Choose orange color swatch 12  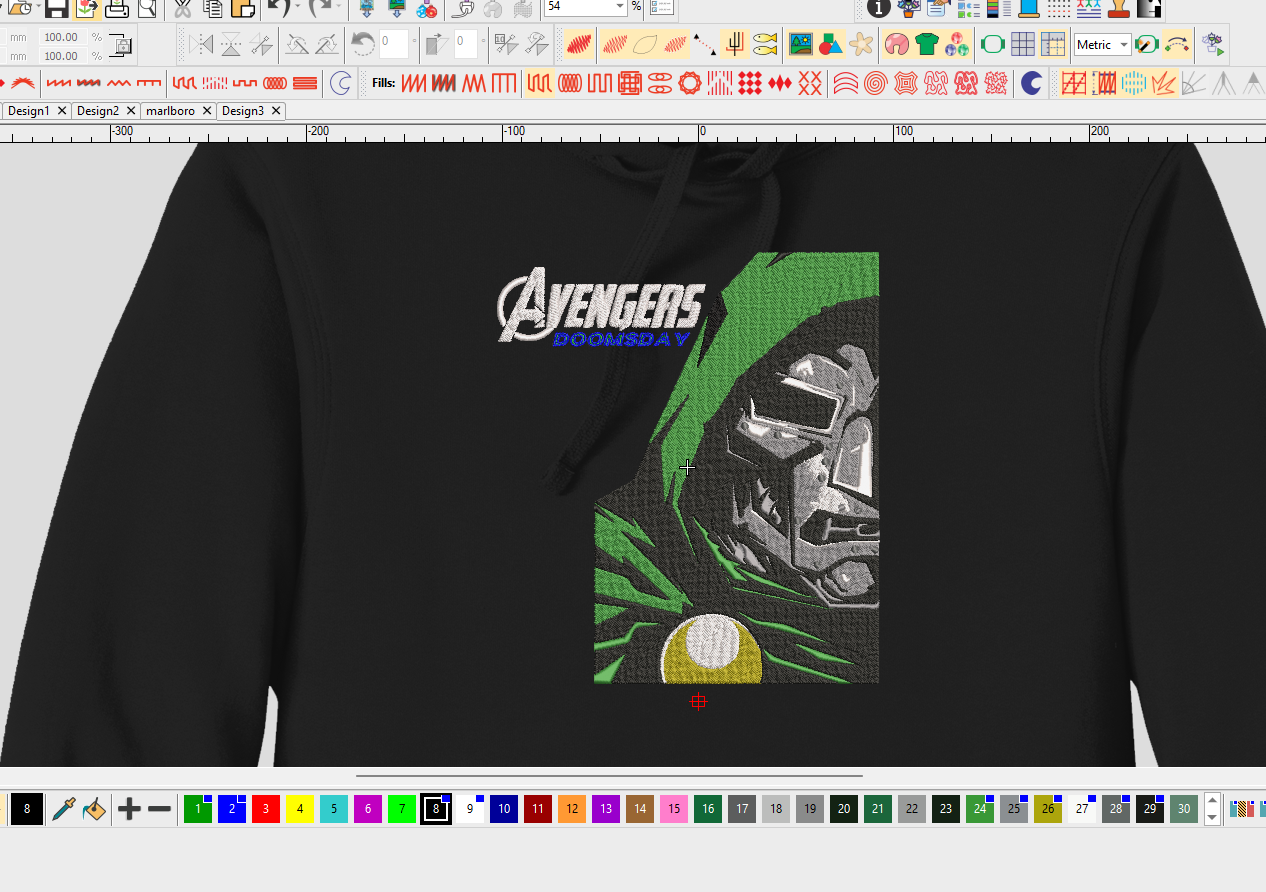click(571, 809)
